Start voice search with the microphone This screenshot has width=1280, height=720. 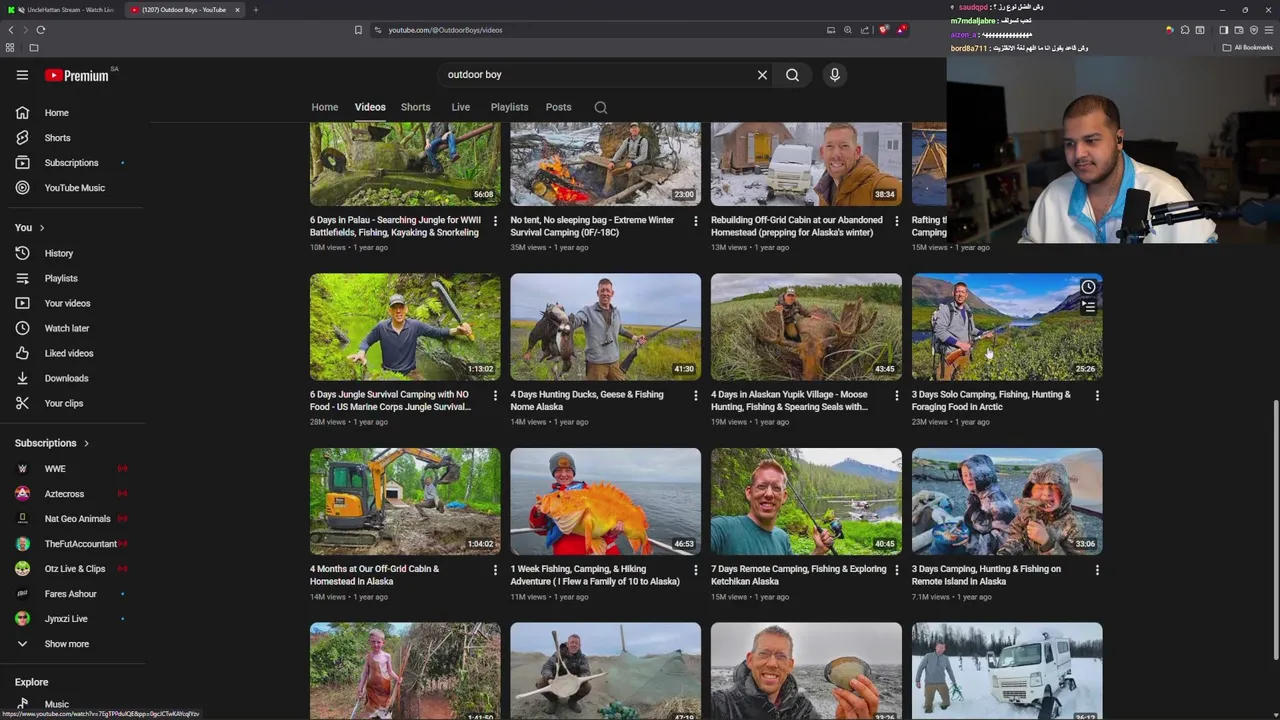[x=835, y=75]
